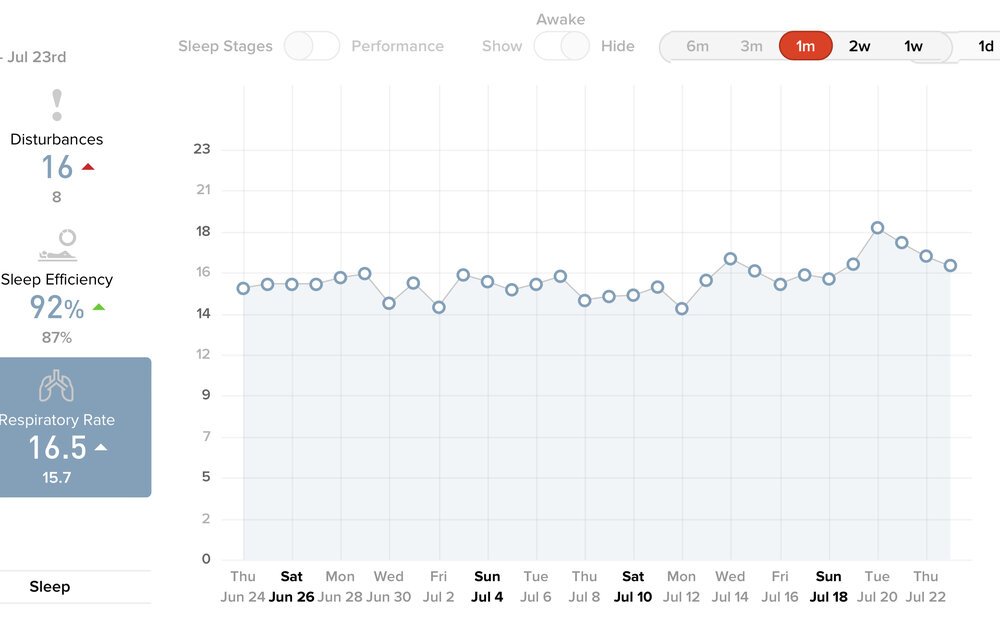Viewport: 1000px width, 617px height.
Task: Select the 1w range button
Action: [911, 45]
